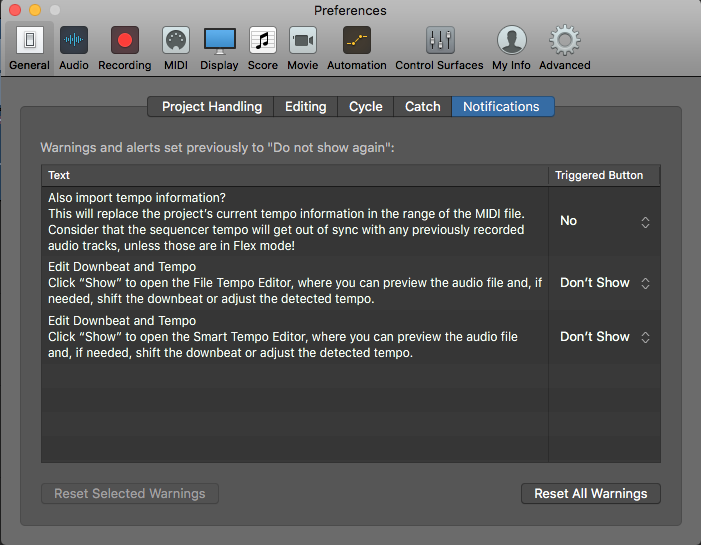Open Smart Tempo Editor 'Don't Show' dropdown
The height and width of the screenshot is (545, 701).
coord(605,337)
